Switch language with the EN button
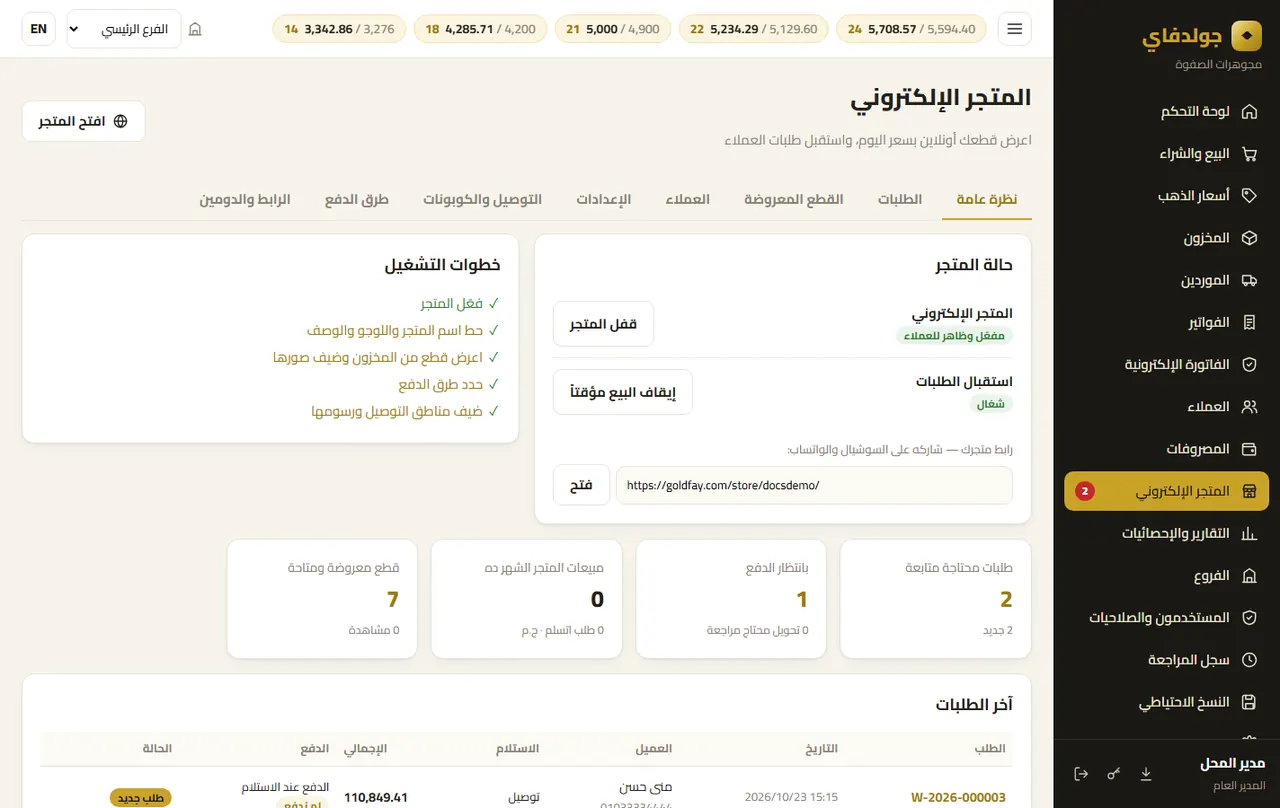The width and height of the screenshot is (1280, 808). point(39,29)
